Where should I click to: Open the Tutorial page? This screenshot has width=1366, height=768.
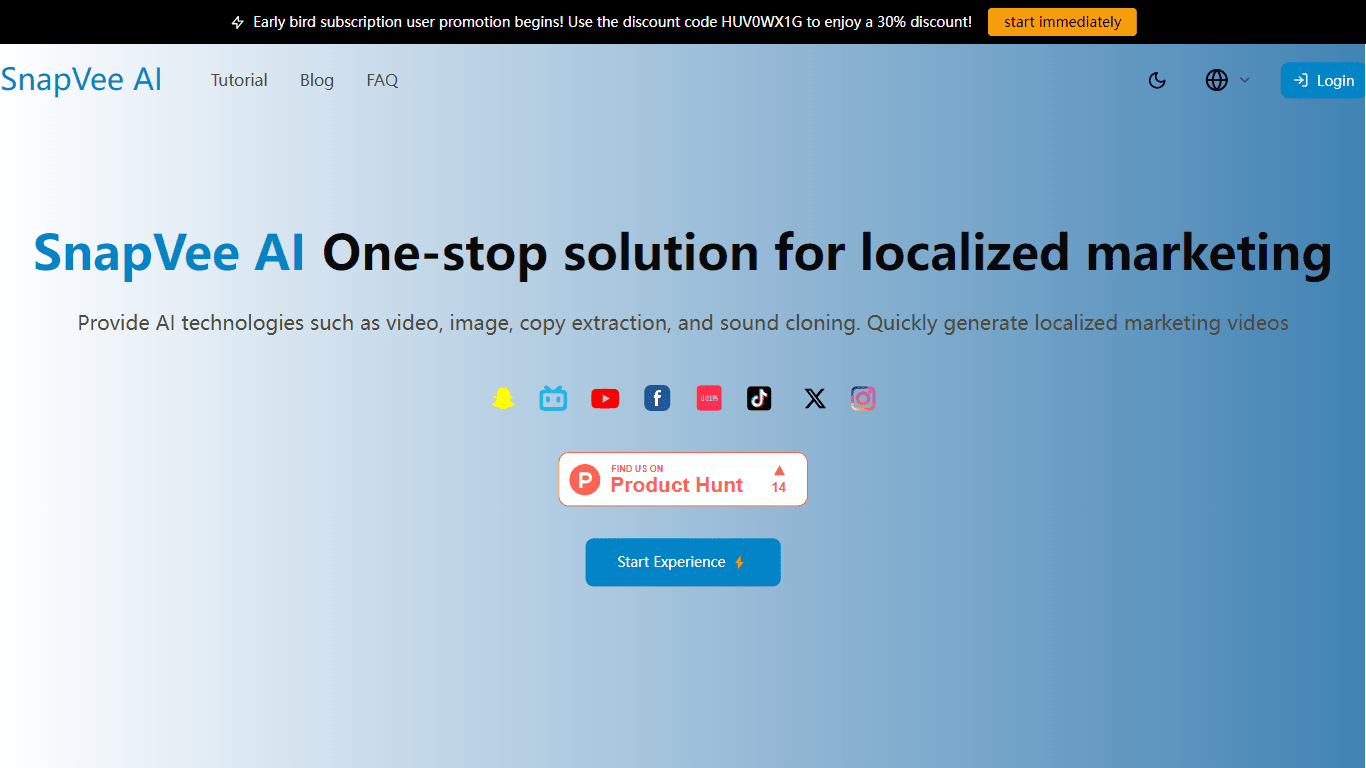coord(239,80)
